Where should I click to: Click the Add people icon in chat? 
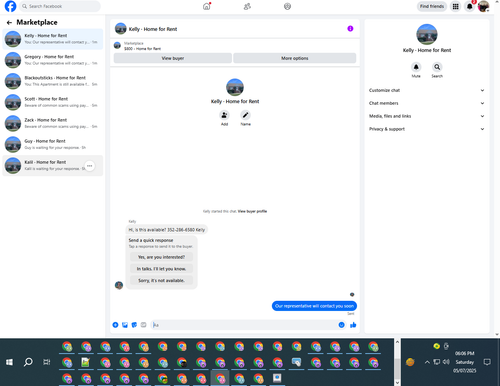224,115
